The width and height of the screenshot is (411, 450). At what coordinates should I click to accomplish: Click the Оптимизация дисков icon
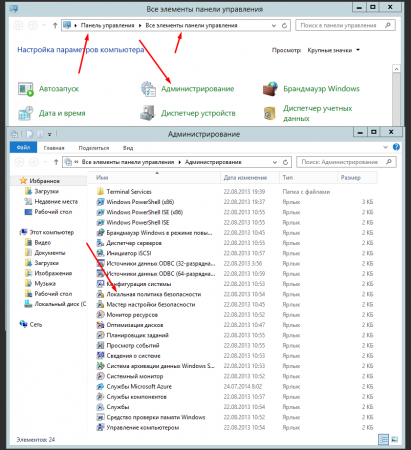[x=100, y=325]
